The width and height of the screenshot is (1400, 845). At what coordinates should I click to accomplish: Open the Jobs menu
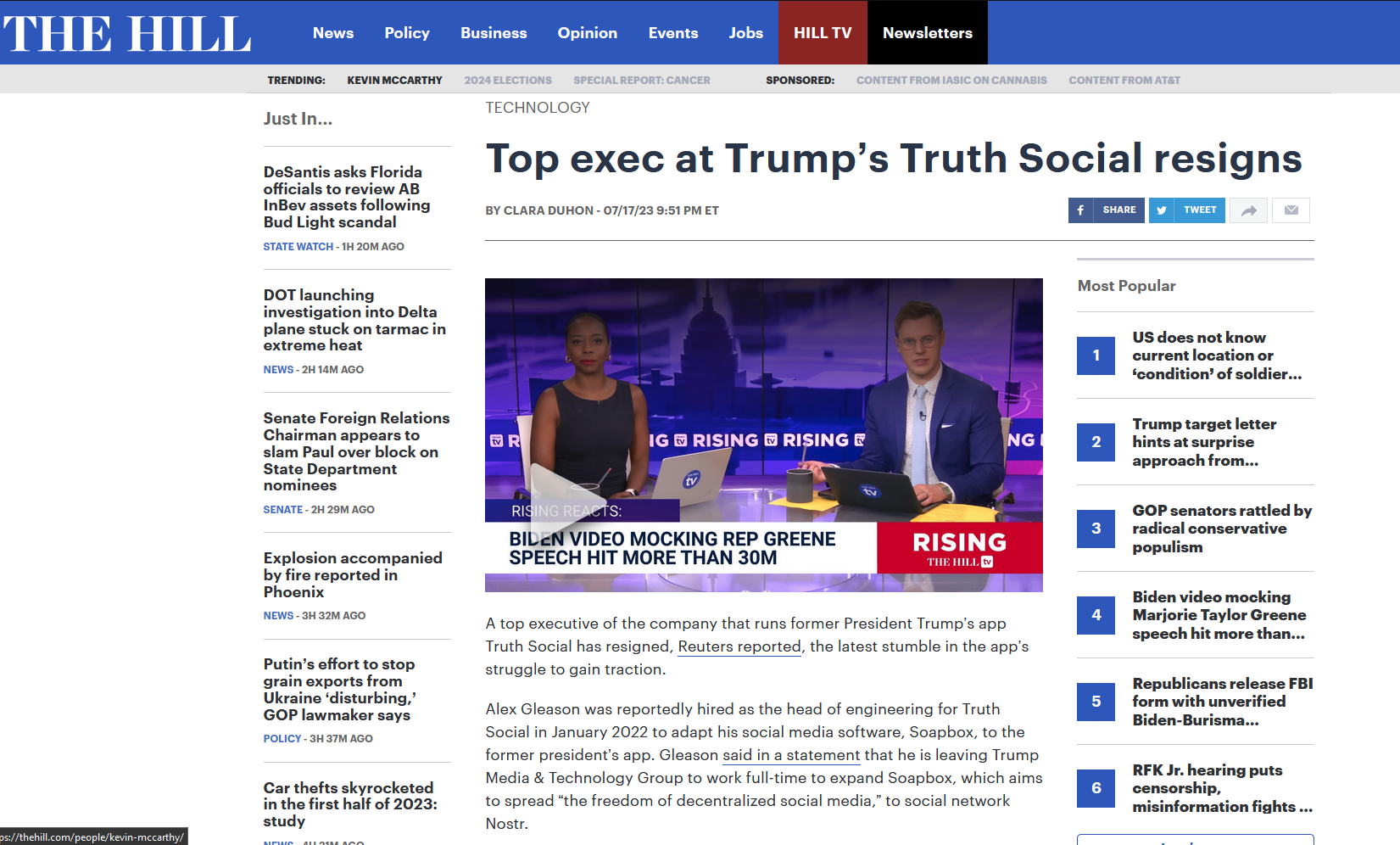[746, 33]
